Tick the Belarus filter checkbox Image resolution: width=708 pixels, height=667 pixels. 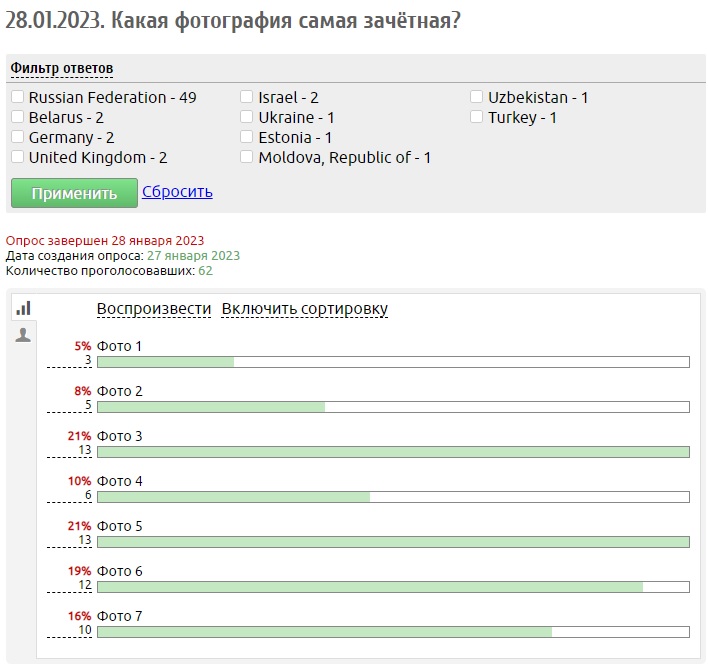18,118
